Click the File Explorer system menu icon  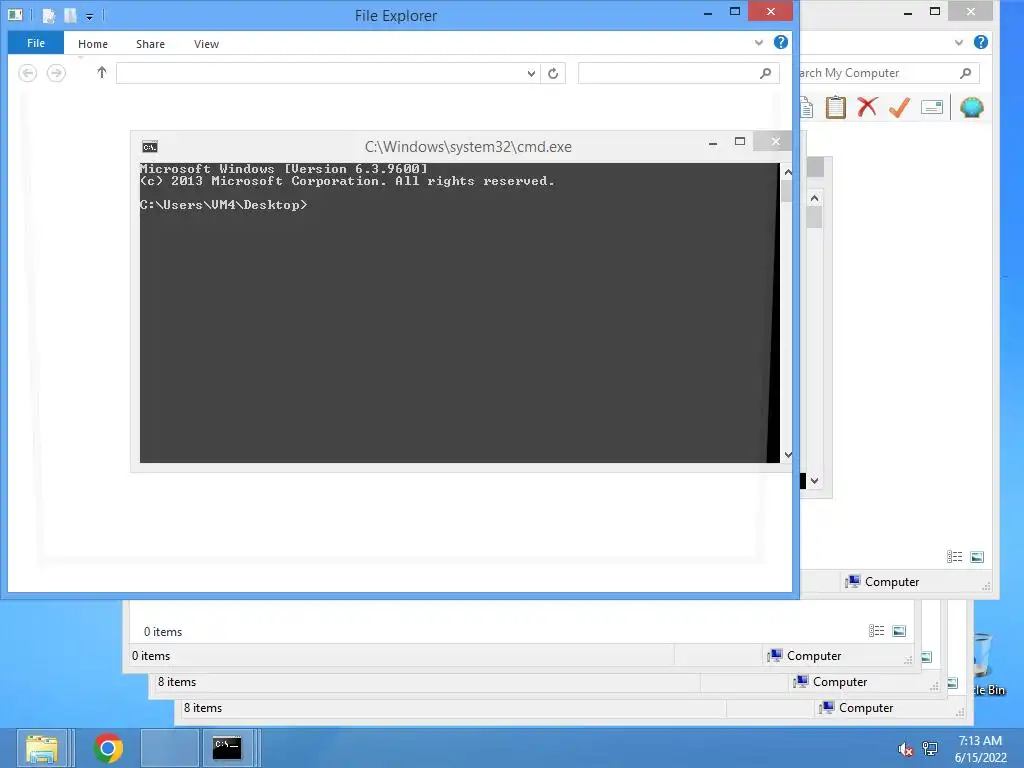click(15, 14)
